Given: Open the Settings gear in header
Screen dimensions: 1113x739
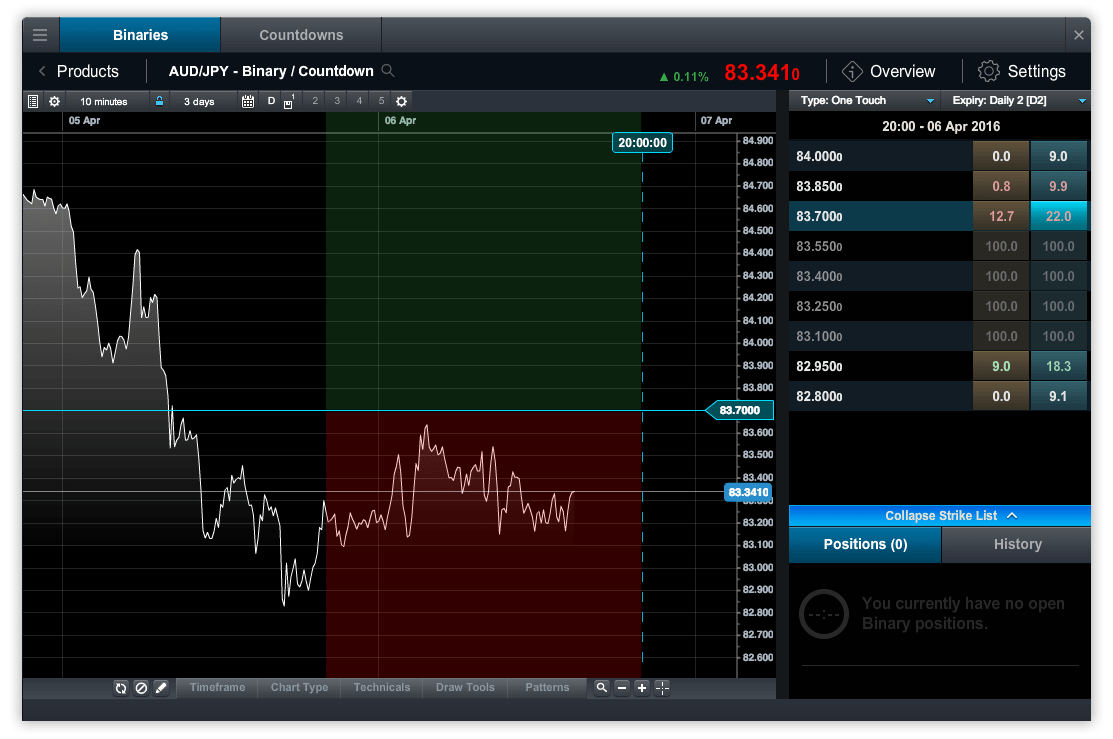Looking at the screenshot, I should coord(988,71).
